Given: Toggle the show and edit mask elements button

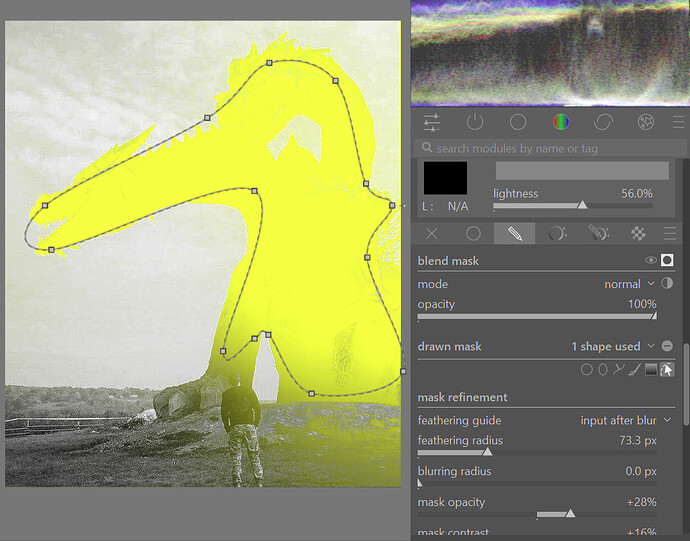Looking at the screenshot, I should (667, 369).
